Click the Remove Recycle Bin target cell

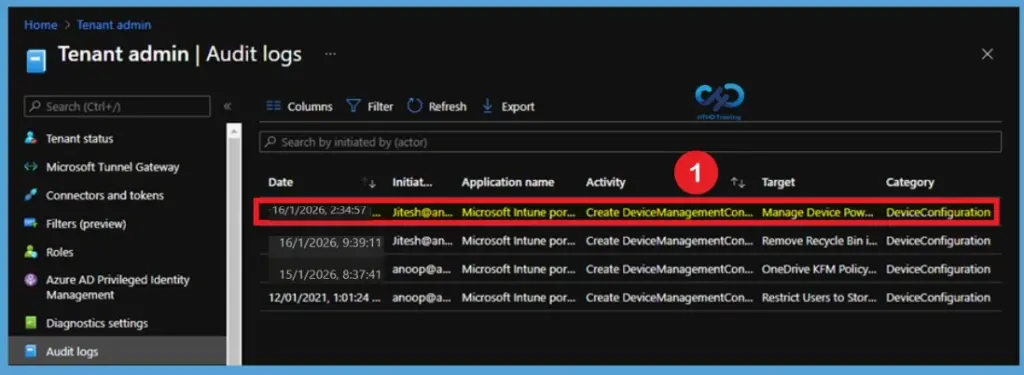(819, 241)
